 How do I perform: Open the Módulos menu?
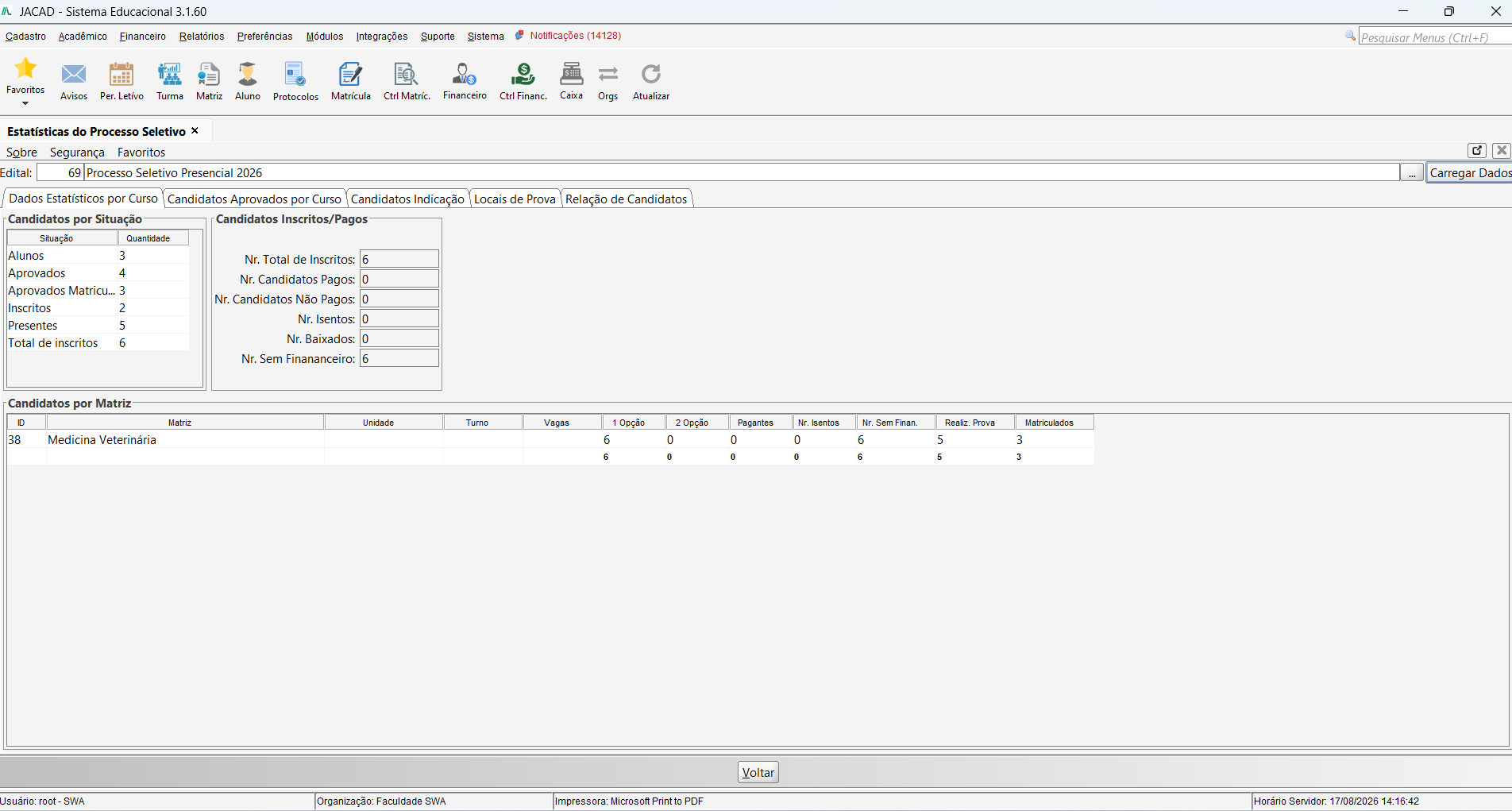325,37
